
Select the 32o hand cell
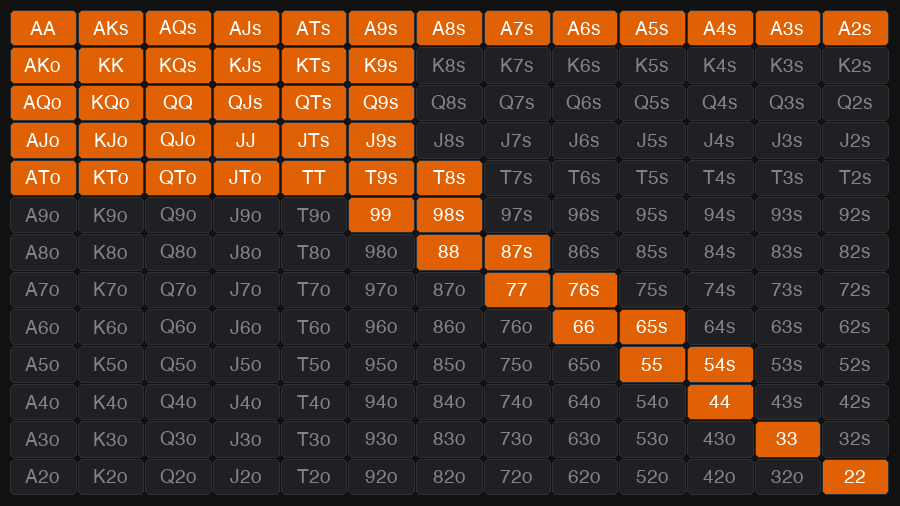pos(788,477)
